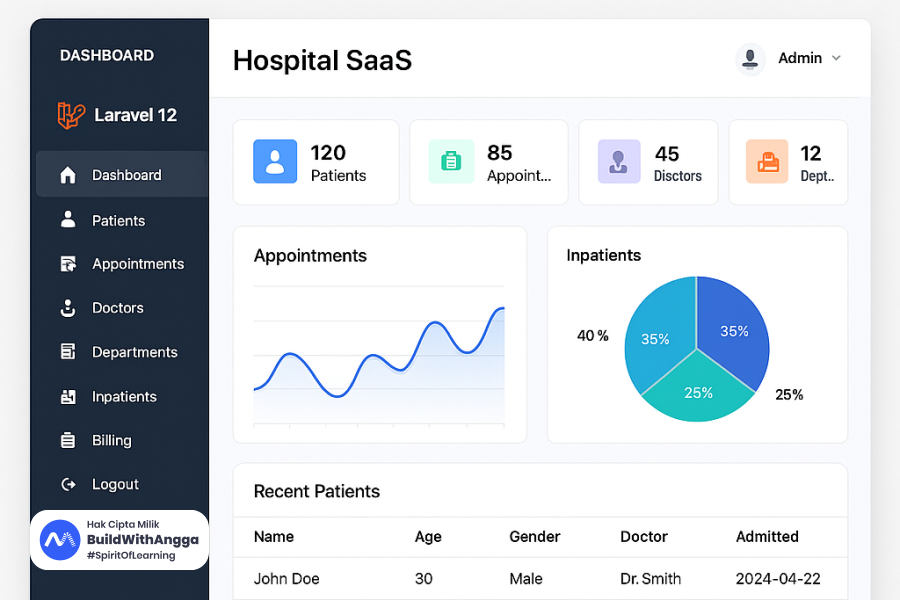Viewport: 900px width, 600px height.
Task: Click the Logout arrow icon
Action: click(x=68, y=484)
